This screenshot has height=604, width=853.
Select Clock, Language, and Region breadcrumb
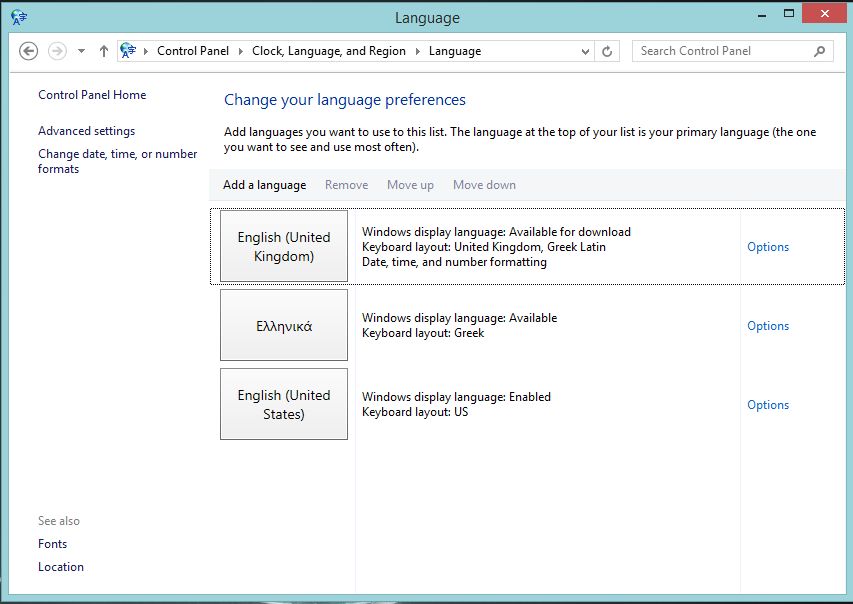(x=329, y=51)
